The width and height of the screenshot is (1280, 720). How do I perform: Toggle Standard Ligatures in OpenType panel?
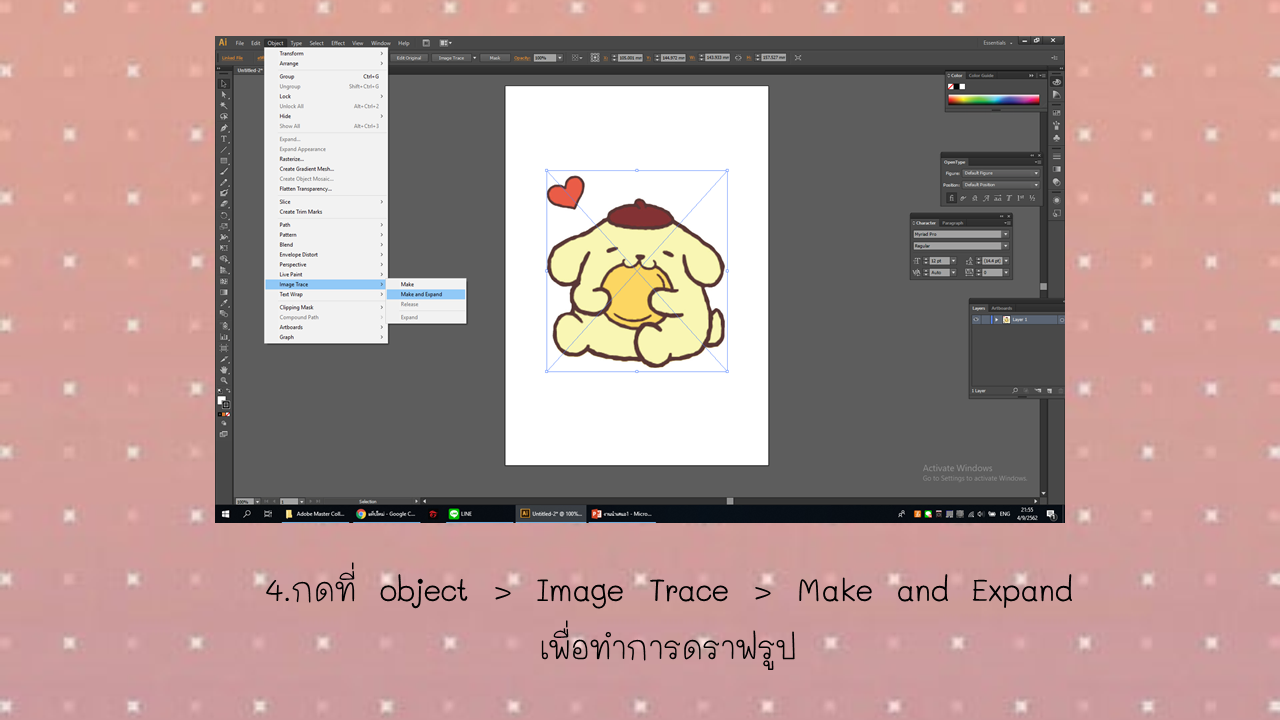(951, 198)
